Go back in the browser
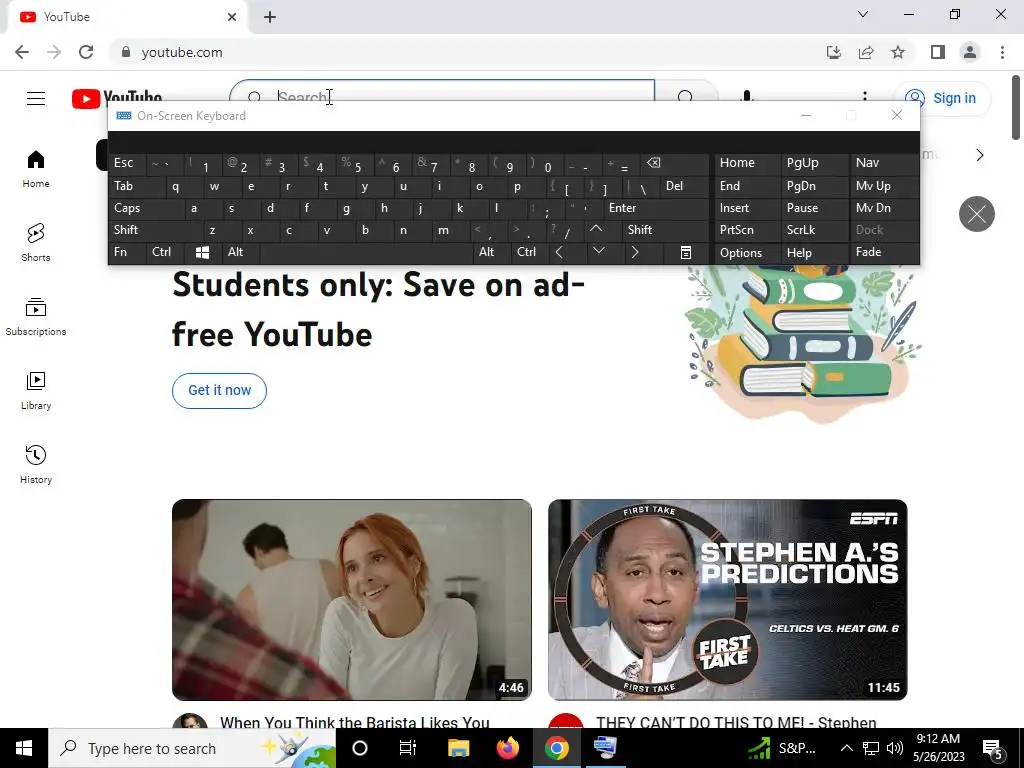The height and width of the screenshot is (768, 1024). (22, 52)
